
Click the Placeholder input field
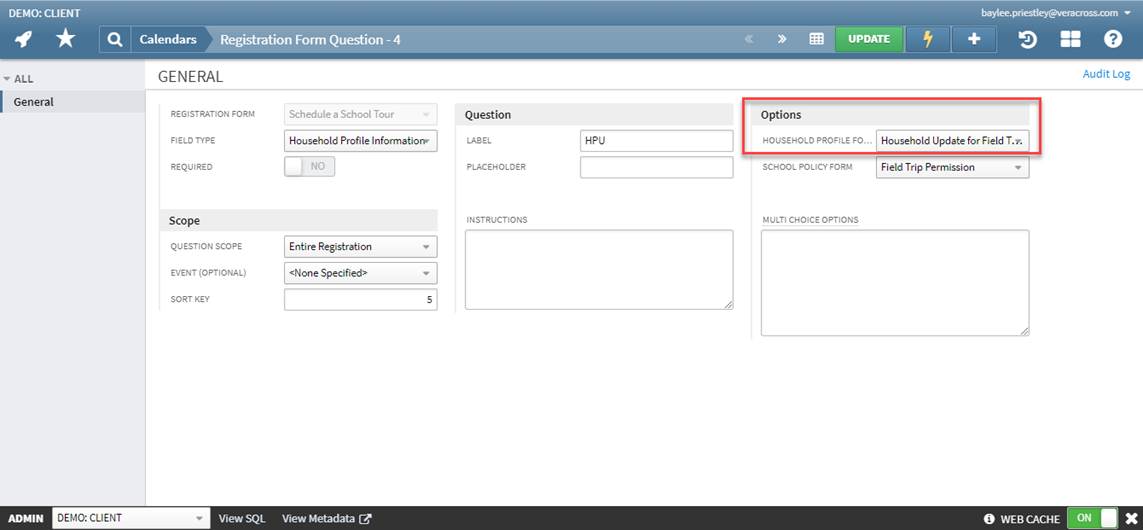coord(656,167)
